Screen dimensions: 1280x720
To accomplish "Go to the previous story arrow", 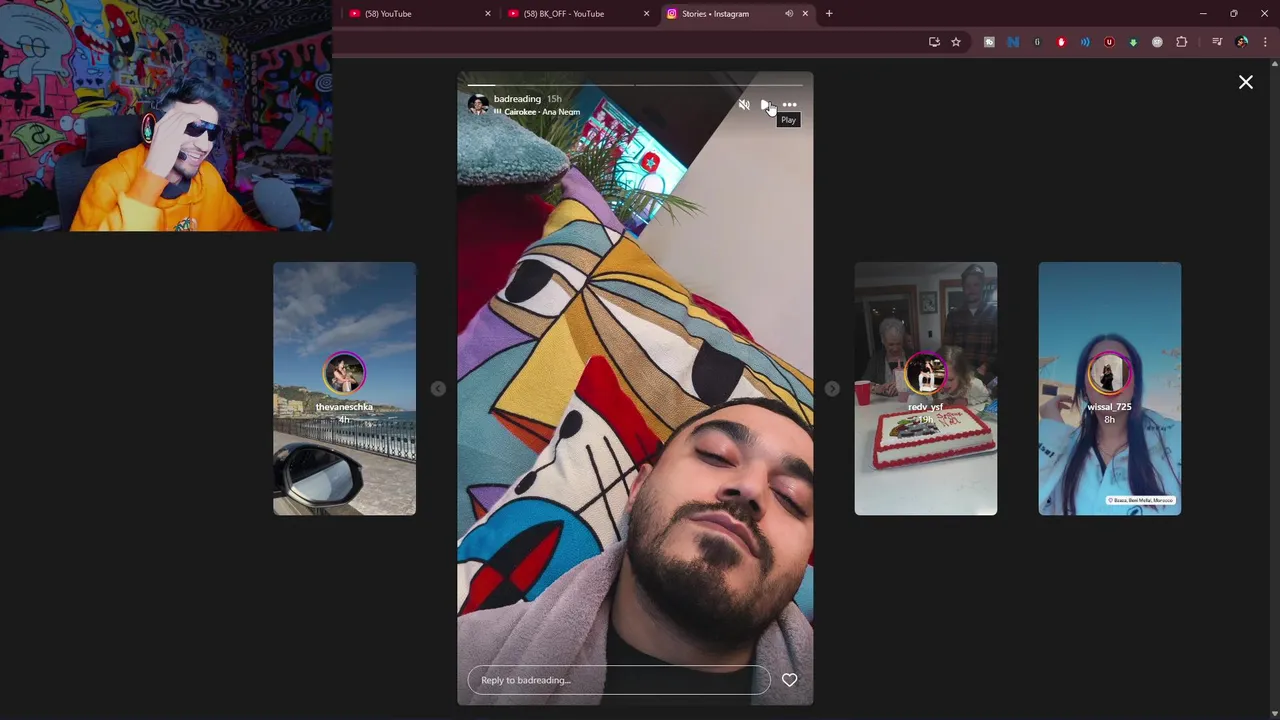I will click(x=438, y=389).
